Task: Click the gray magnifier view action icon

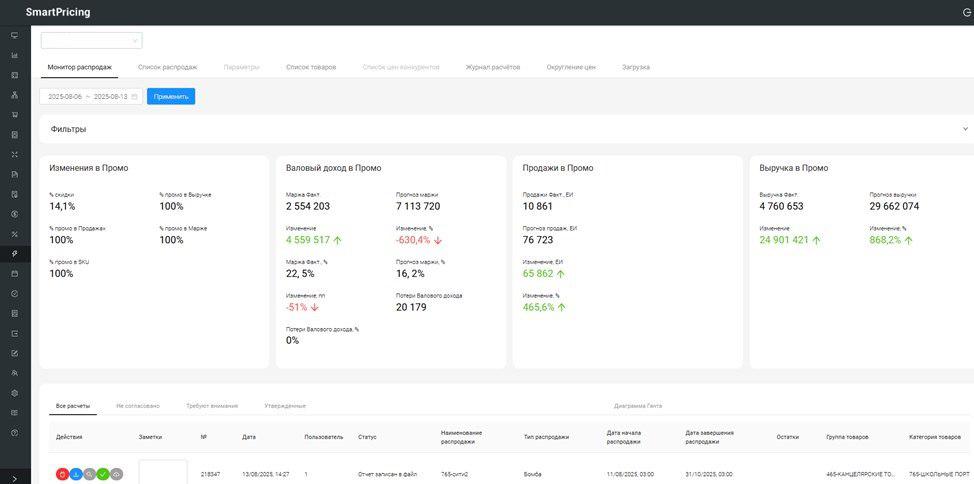Action: 89,474
